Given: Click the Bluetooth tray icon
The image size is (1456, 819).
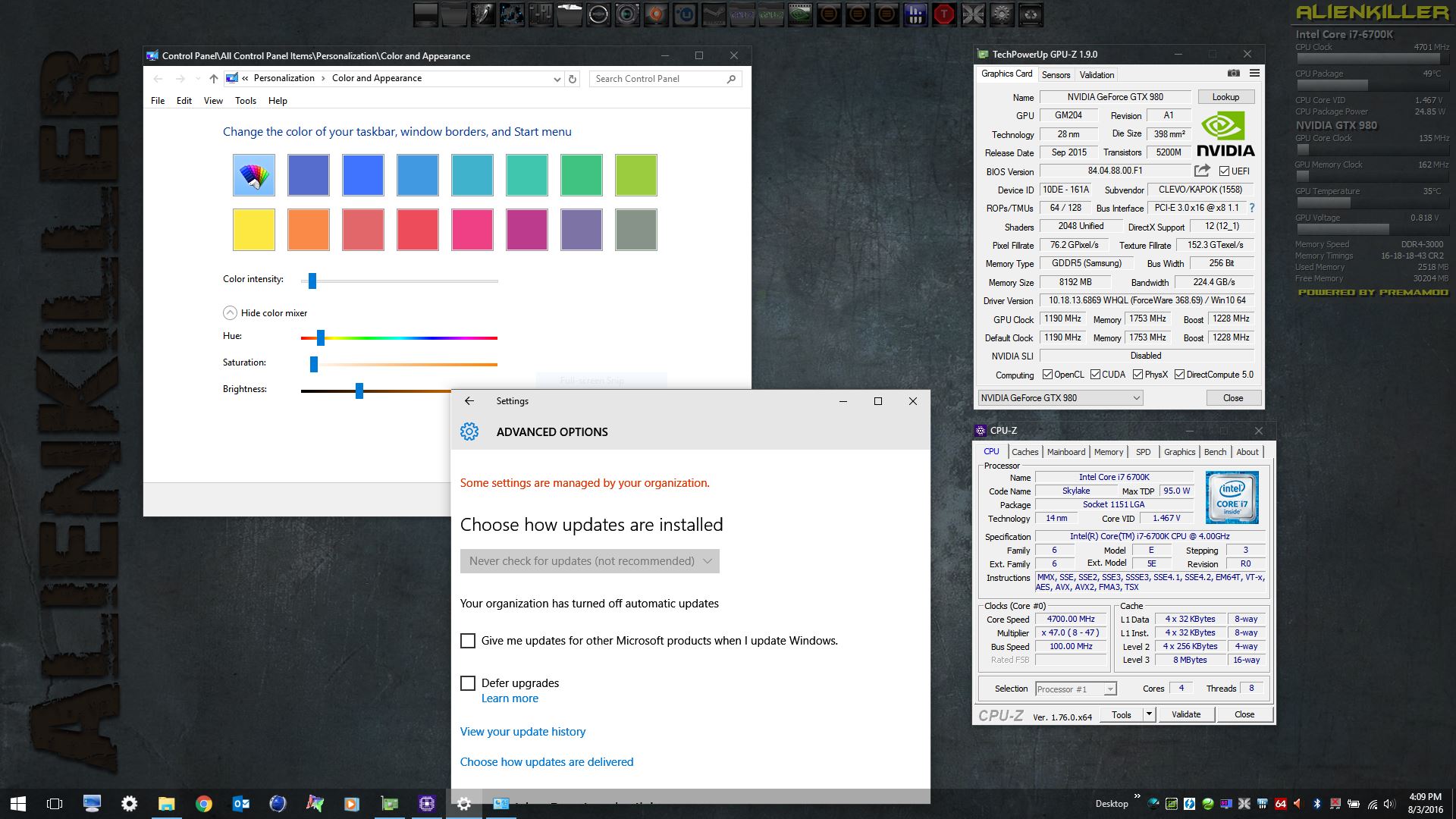Looking at the screenshot, I should click(x=1316, y=804).
